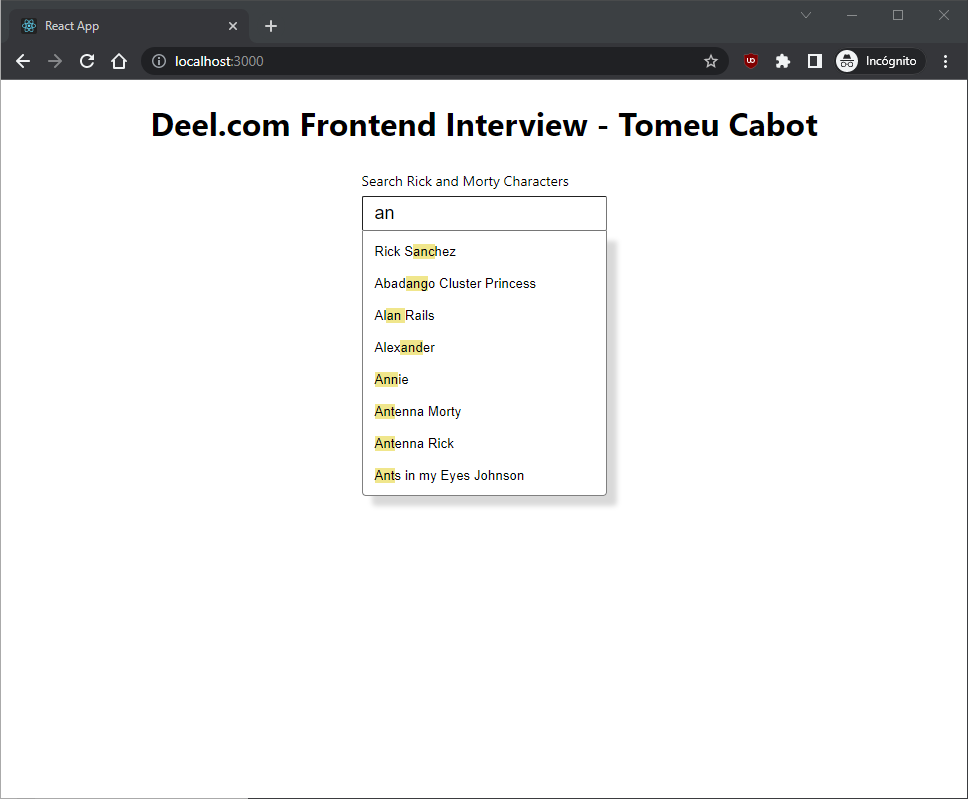Open the browser home page
Viewport: 968px width, 799px height.
[x=119, y=61]
